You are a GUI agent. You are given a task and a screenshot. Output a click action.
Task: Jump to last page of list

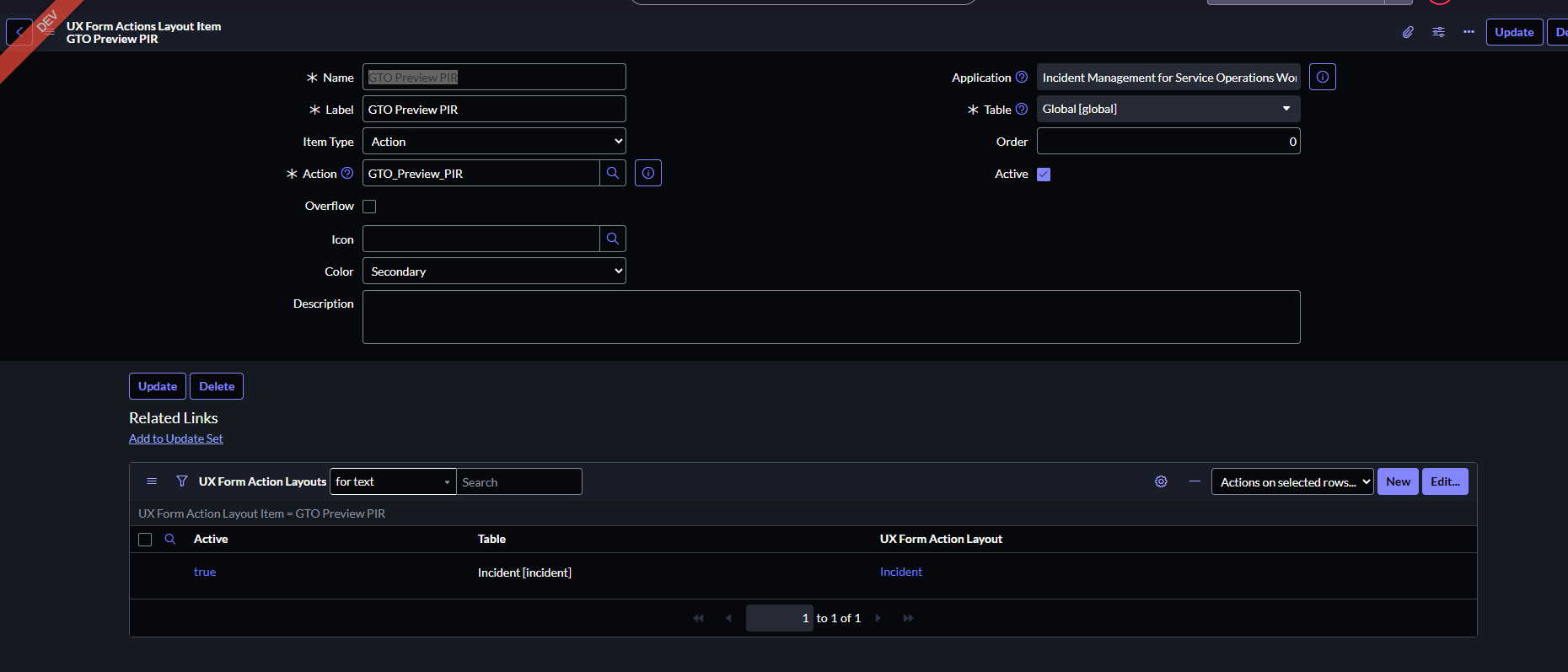(908, 618)
